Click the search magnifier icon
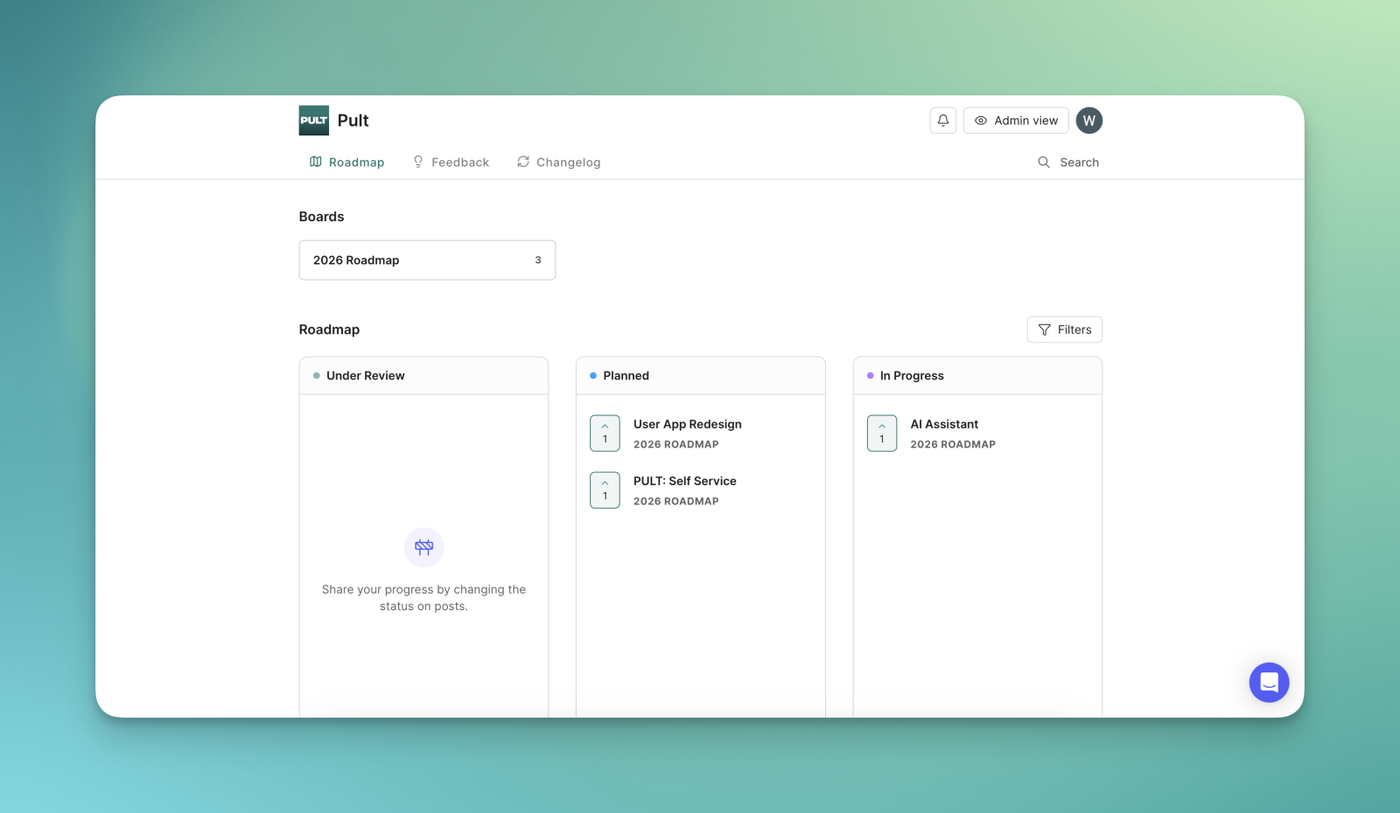 pos(1044,162)
